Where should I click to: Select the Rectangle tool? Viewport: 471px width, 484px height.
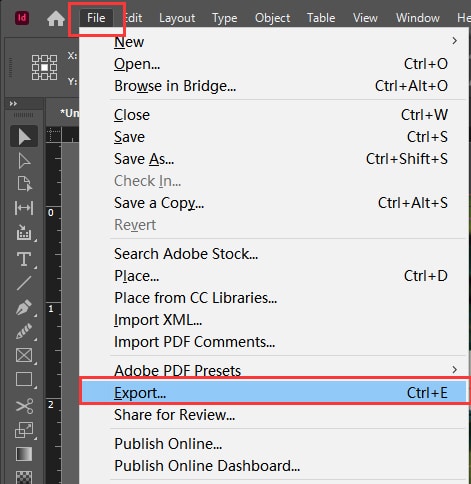pyautogui.click(x=24, y=379)
